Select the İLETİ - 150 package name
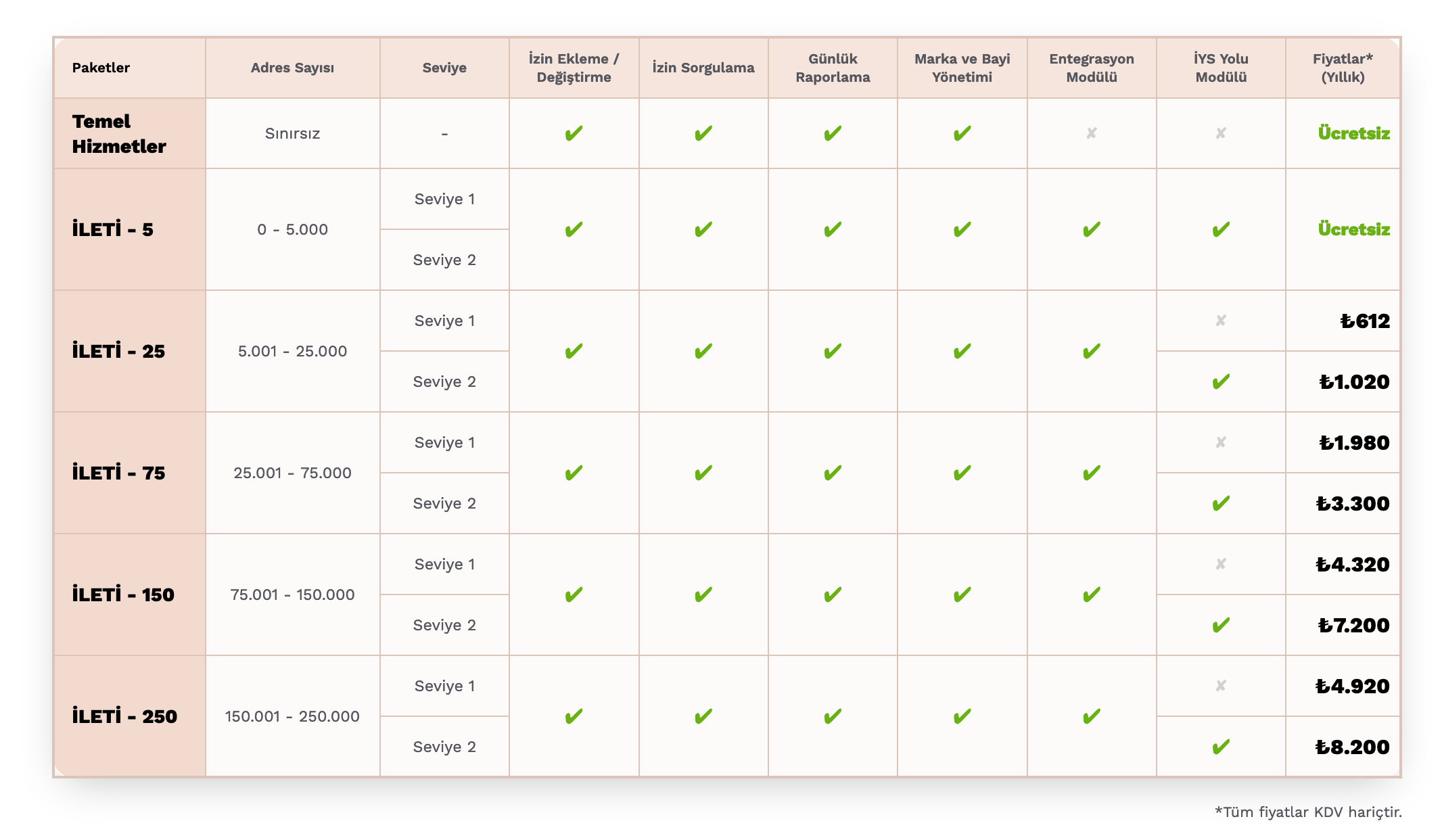 tap(123, 595)
